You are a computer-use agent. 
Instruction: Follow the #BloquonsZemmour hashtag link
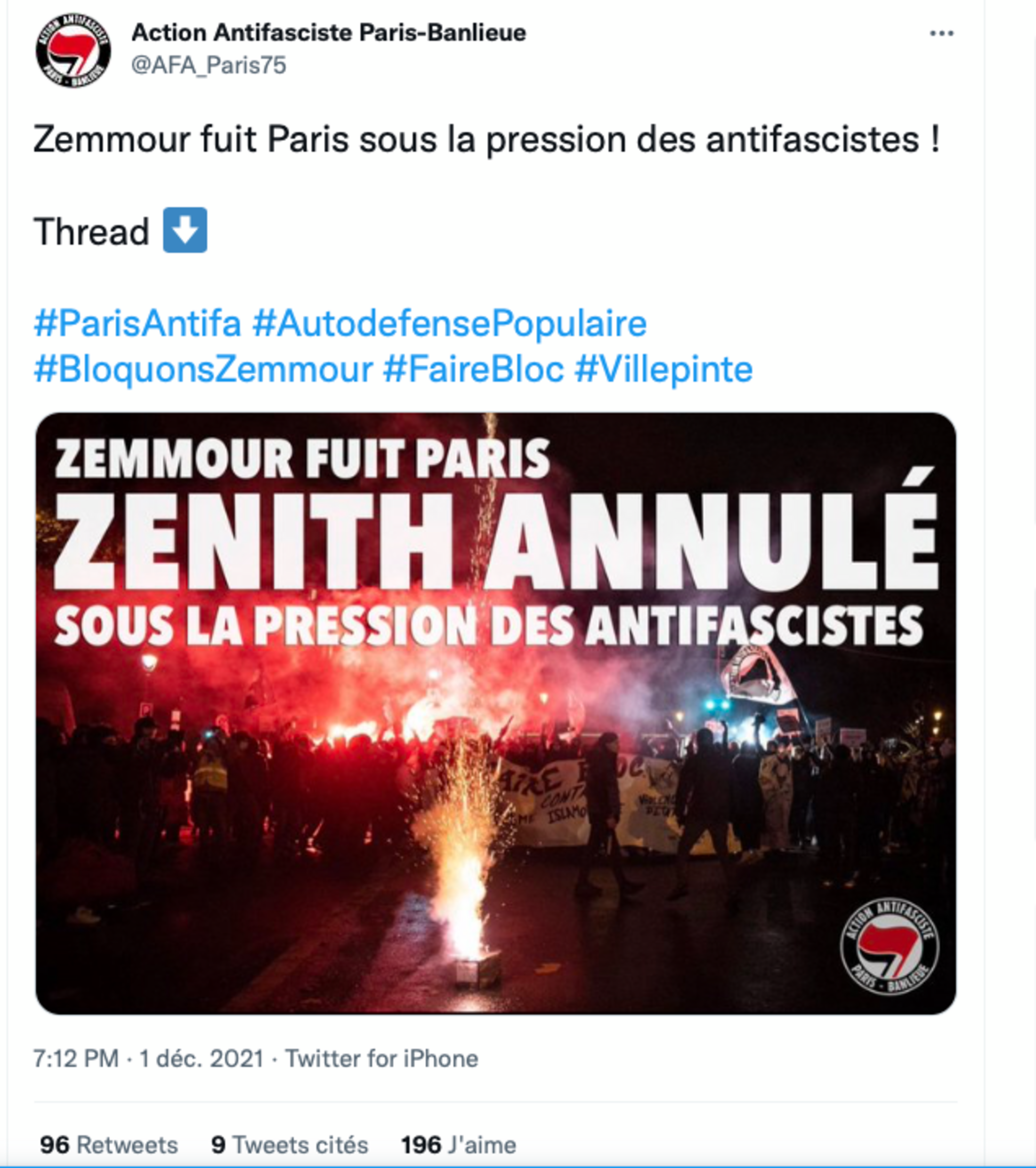203,369
